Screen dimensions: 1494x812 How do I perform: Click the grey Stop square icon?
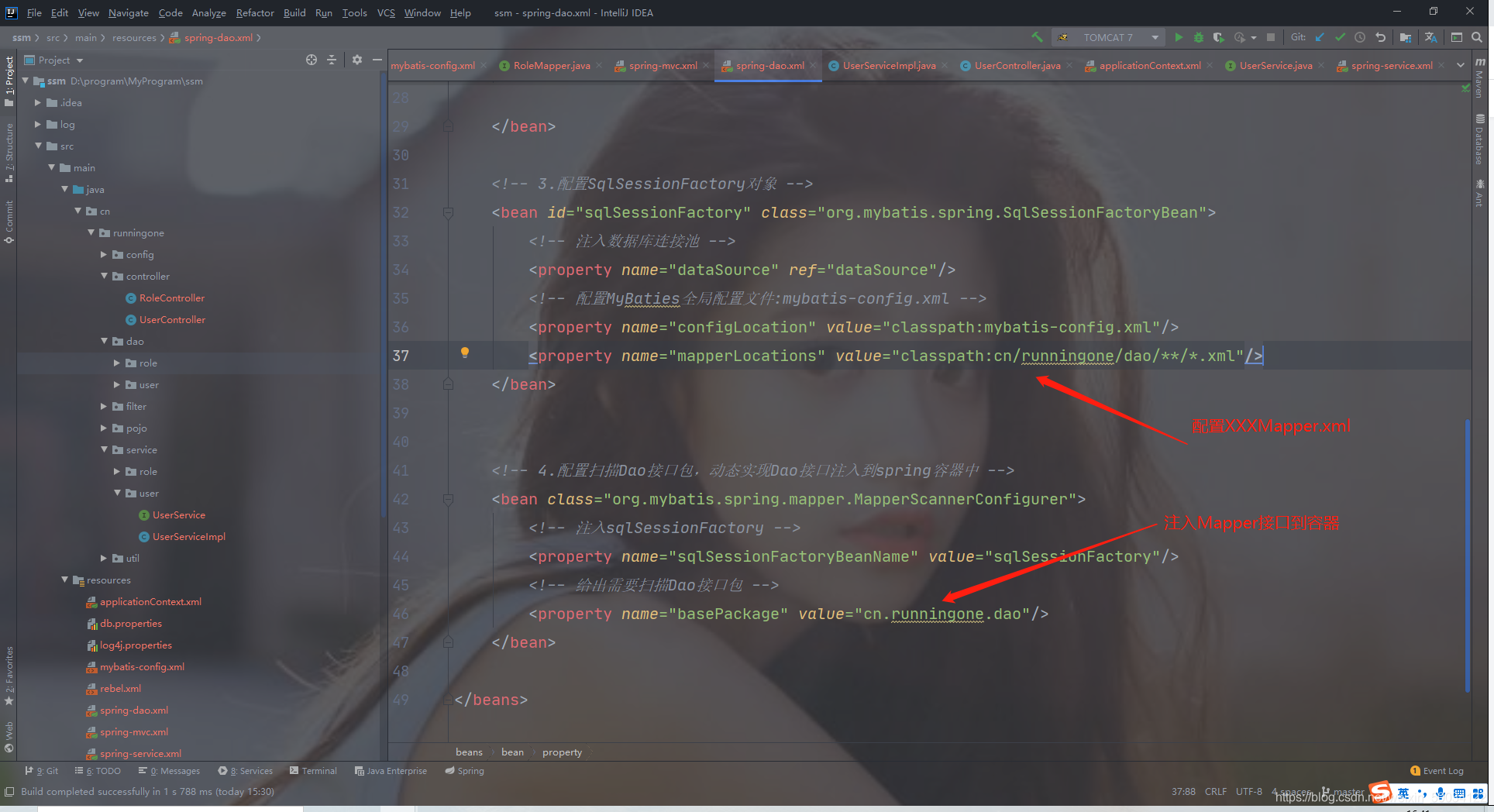(x=1271, y=37)
